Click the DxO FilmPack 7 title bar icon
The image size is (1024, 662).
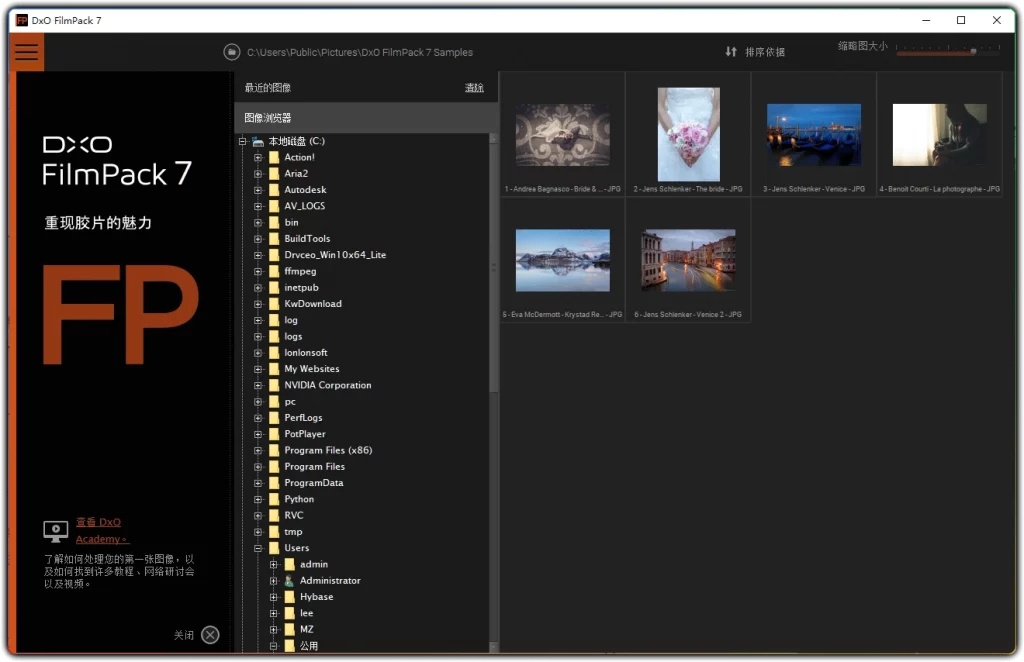click(x=22, y=20)
